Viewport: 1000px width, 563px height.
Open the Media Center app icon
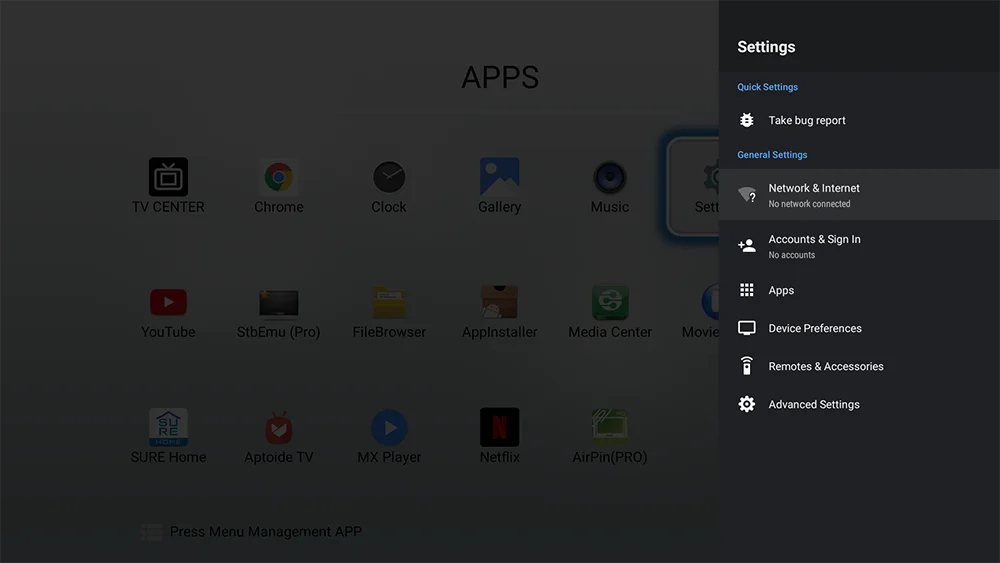point(610,302)
